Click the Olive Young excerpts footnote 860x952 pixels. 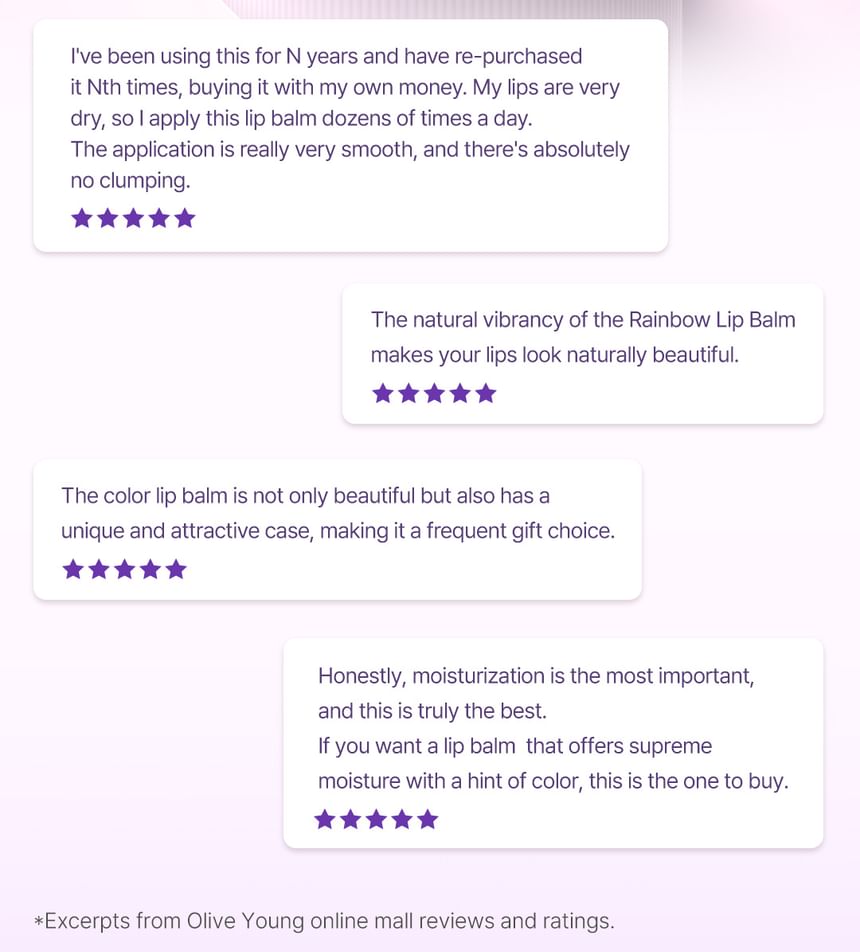(324, 920)
